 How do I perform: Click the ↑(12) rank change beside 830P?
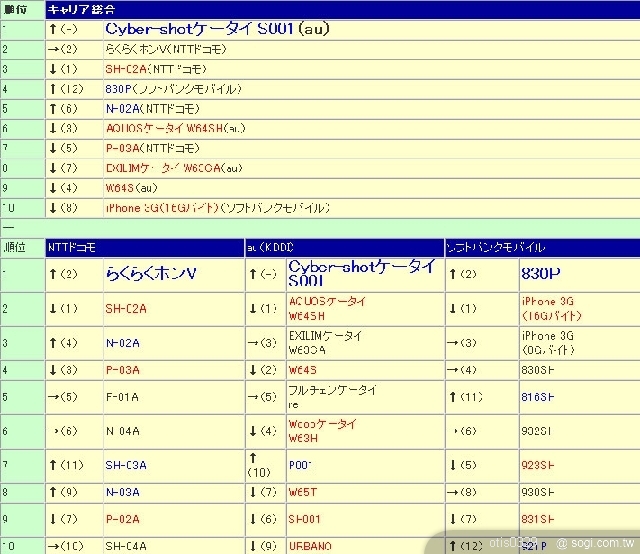point(66,89)
